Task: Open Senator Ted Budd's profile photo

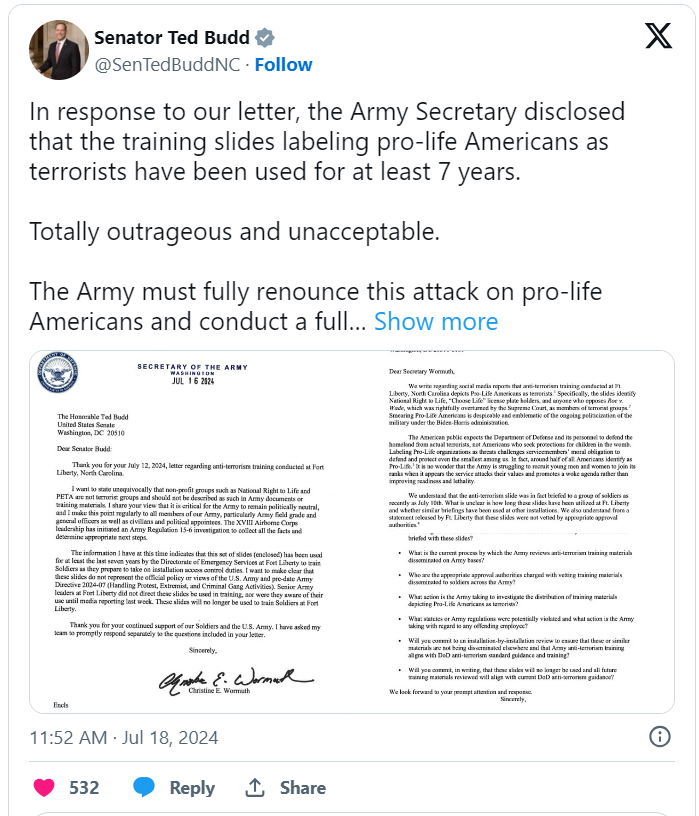Action: click(58, 50)
